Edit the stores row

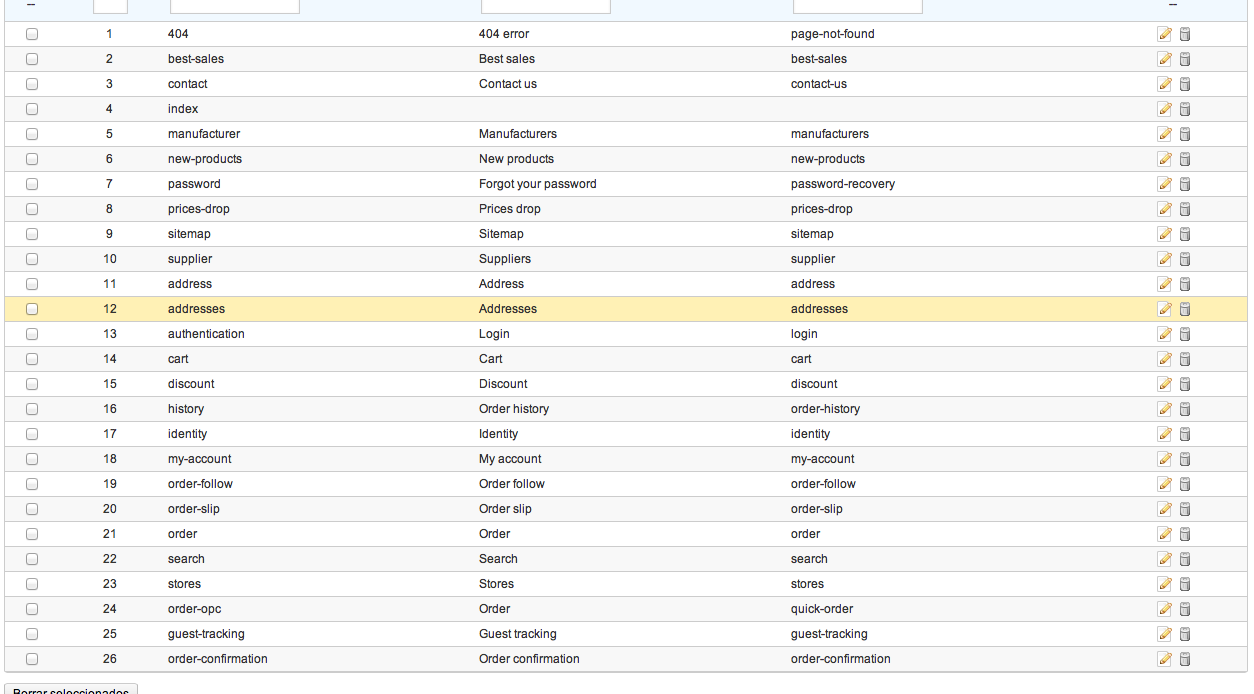point(1164,584)
